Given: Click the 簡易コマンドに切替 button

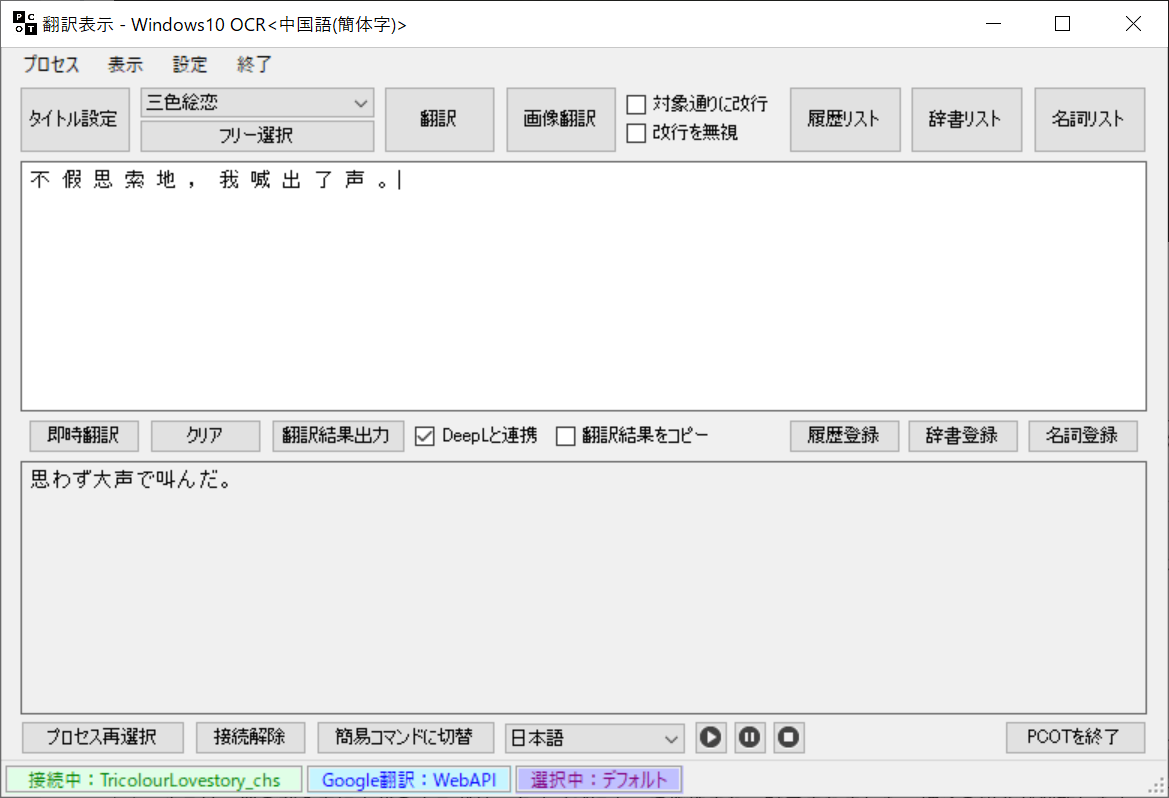Looking at the screenshot, I should 406,738.
